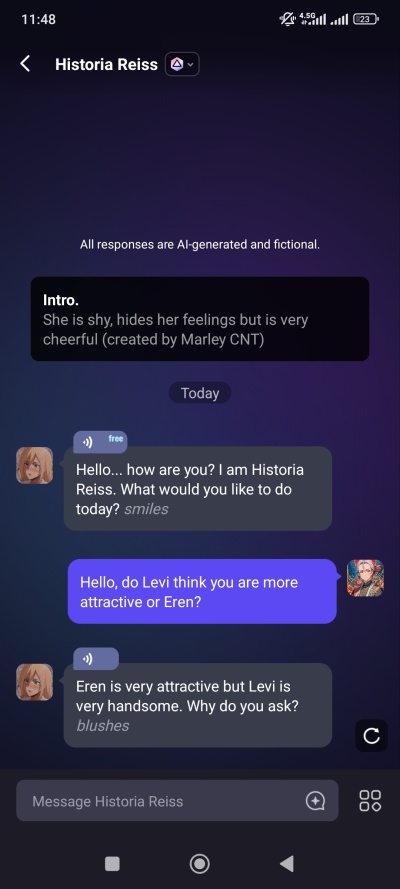Expand the Intro description card
Viewport: 400px width, 889px height.
[x=200, y=319]
